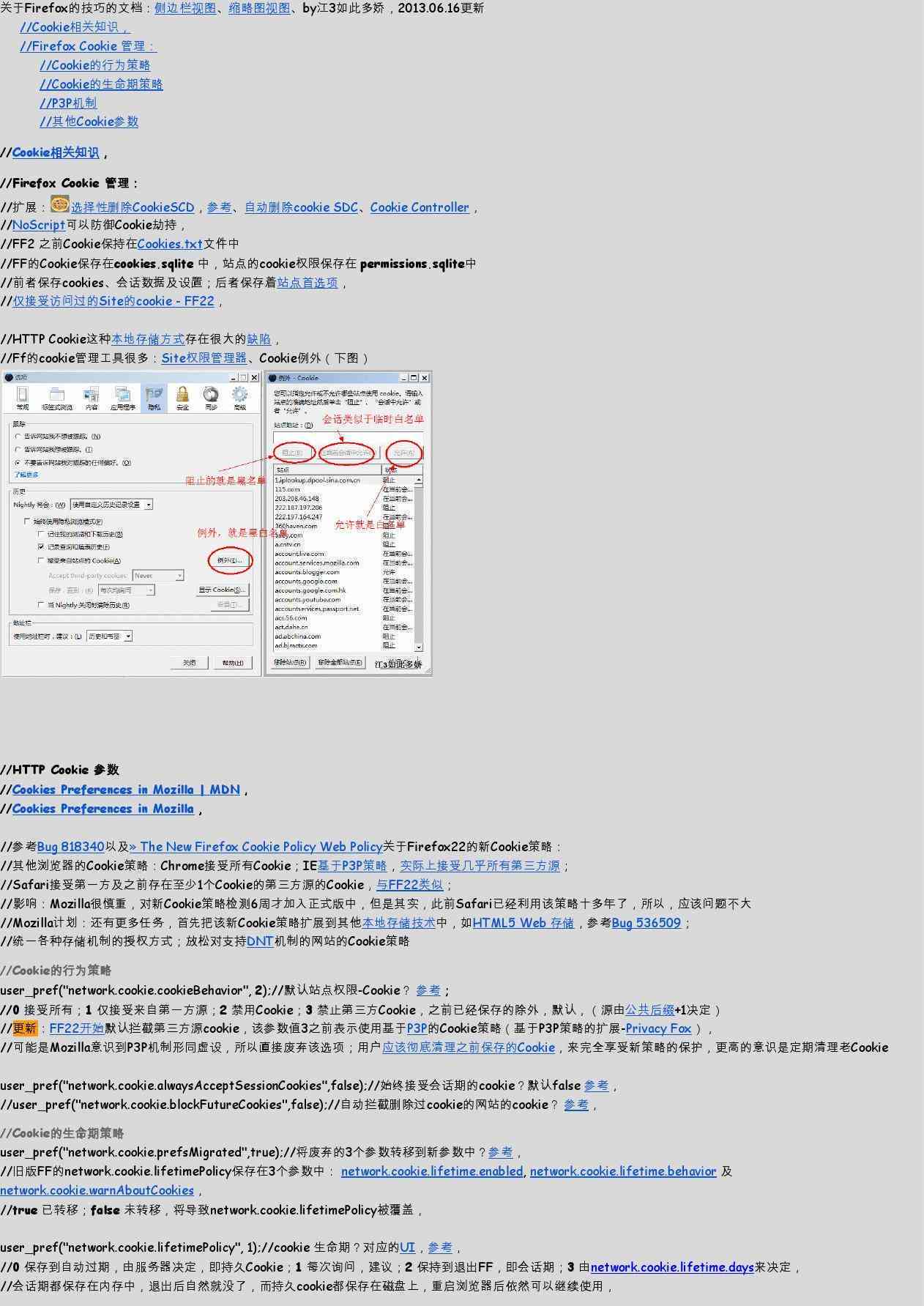Open Cookies Preferences in Mozilla | MDN link
Viewport: 924px width, 1306px height.
coord(126,790)
